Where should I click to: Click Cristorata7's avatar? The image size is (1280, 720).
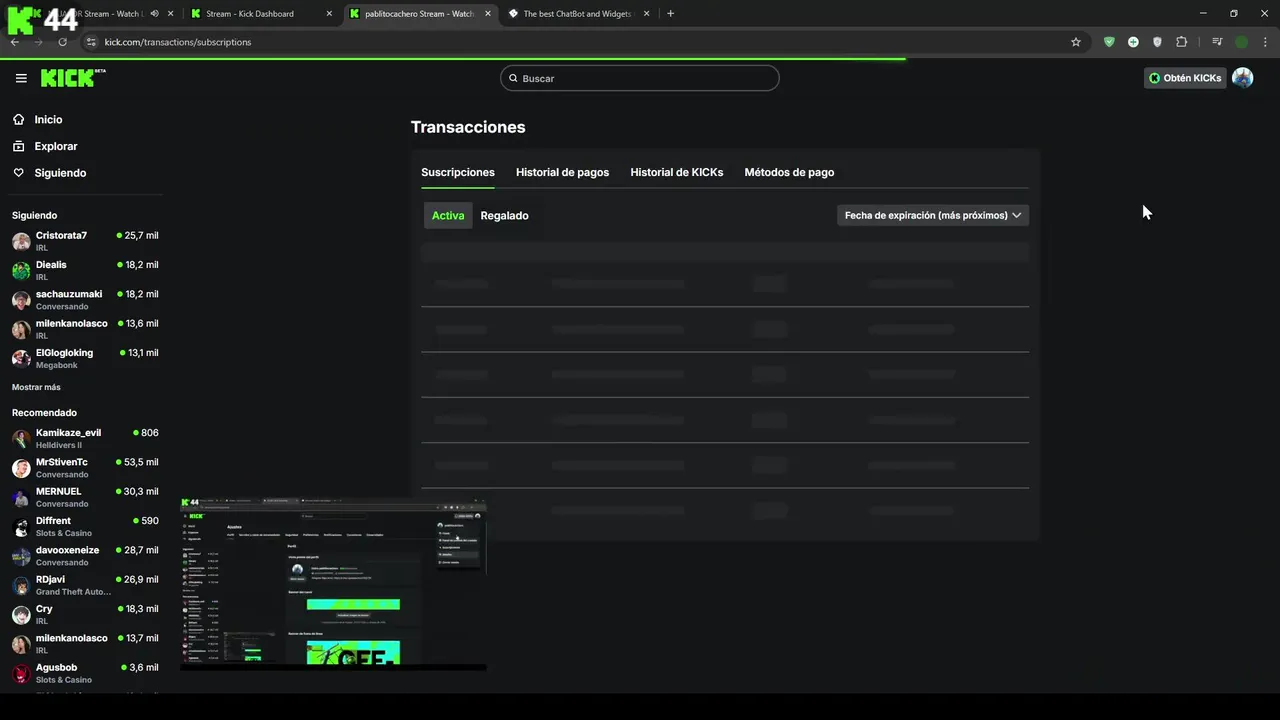[21, 241]
